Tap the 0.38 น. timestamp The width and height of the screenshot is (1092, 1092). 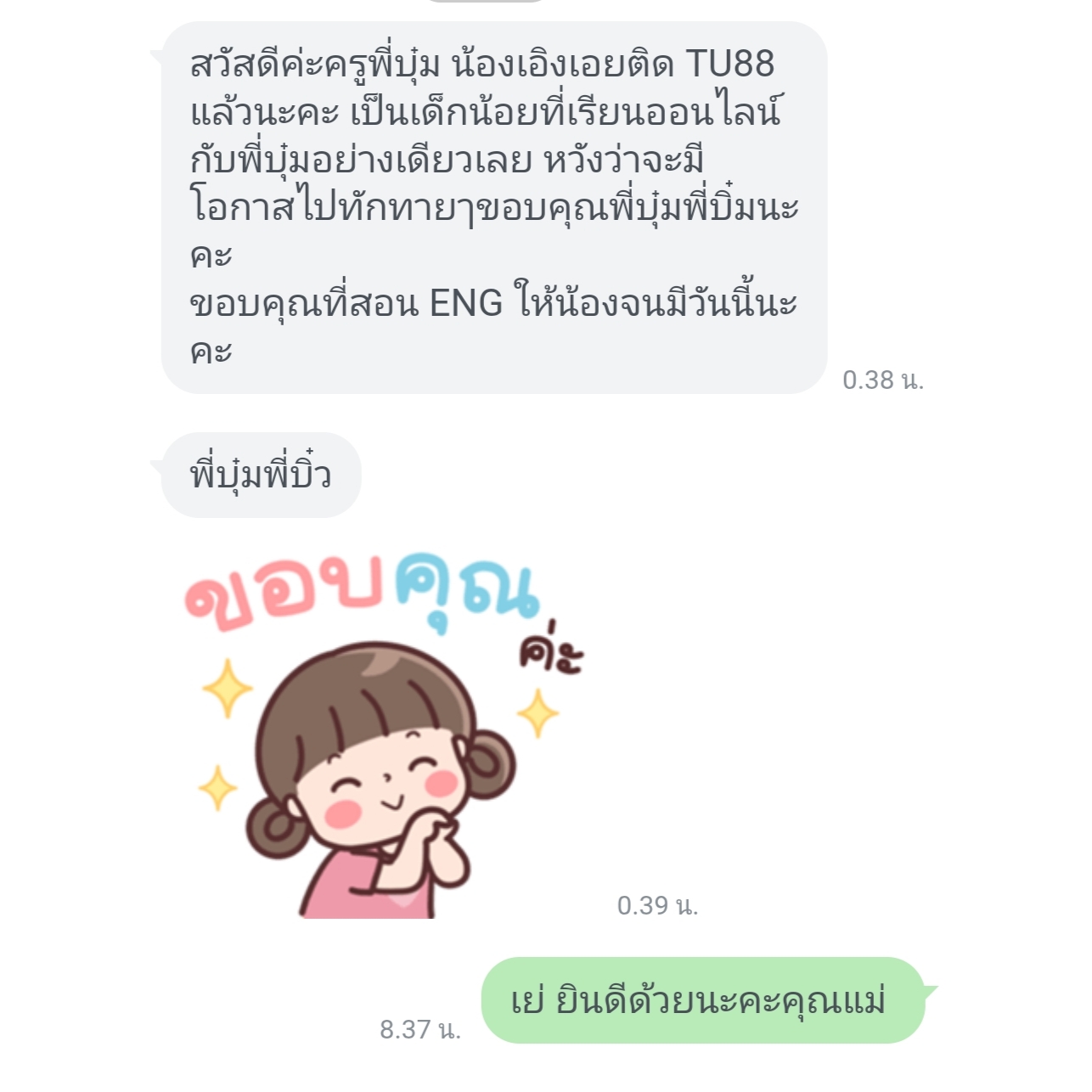(x=883, y=380)
